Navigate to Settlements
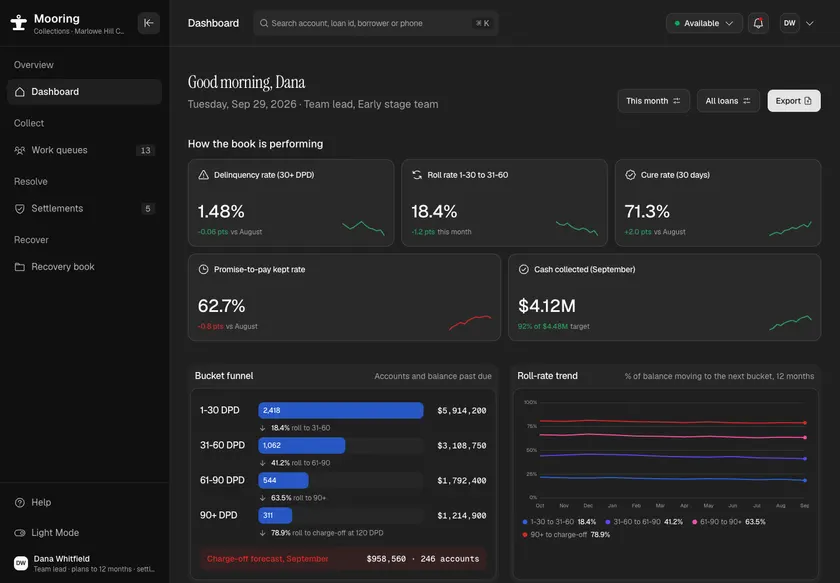The image size is (840, 583). (x=85, y=208)
